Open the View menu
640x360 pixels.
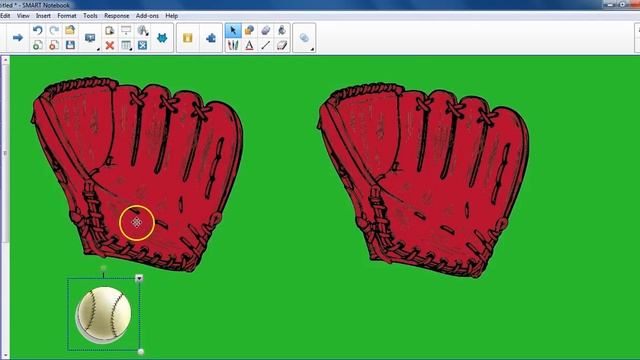point(23,16)
